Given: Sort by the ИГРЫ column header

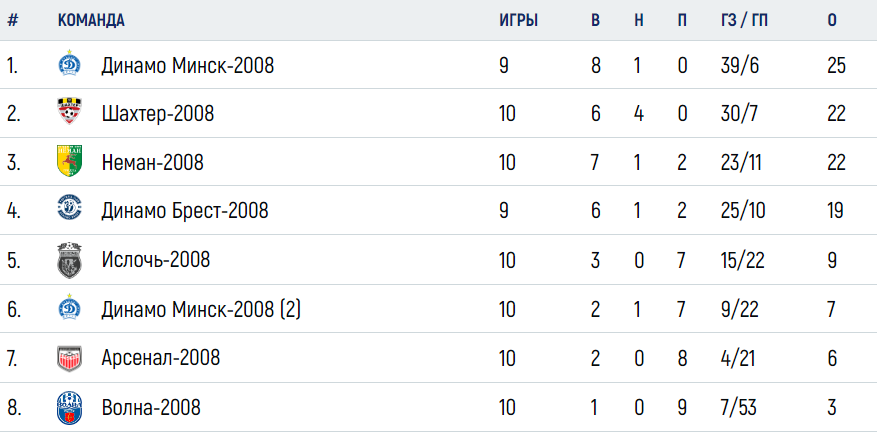Looking at the screenshot, I should click(x=519, y=21).
